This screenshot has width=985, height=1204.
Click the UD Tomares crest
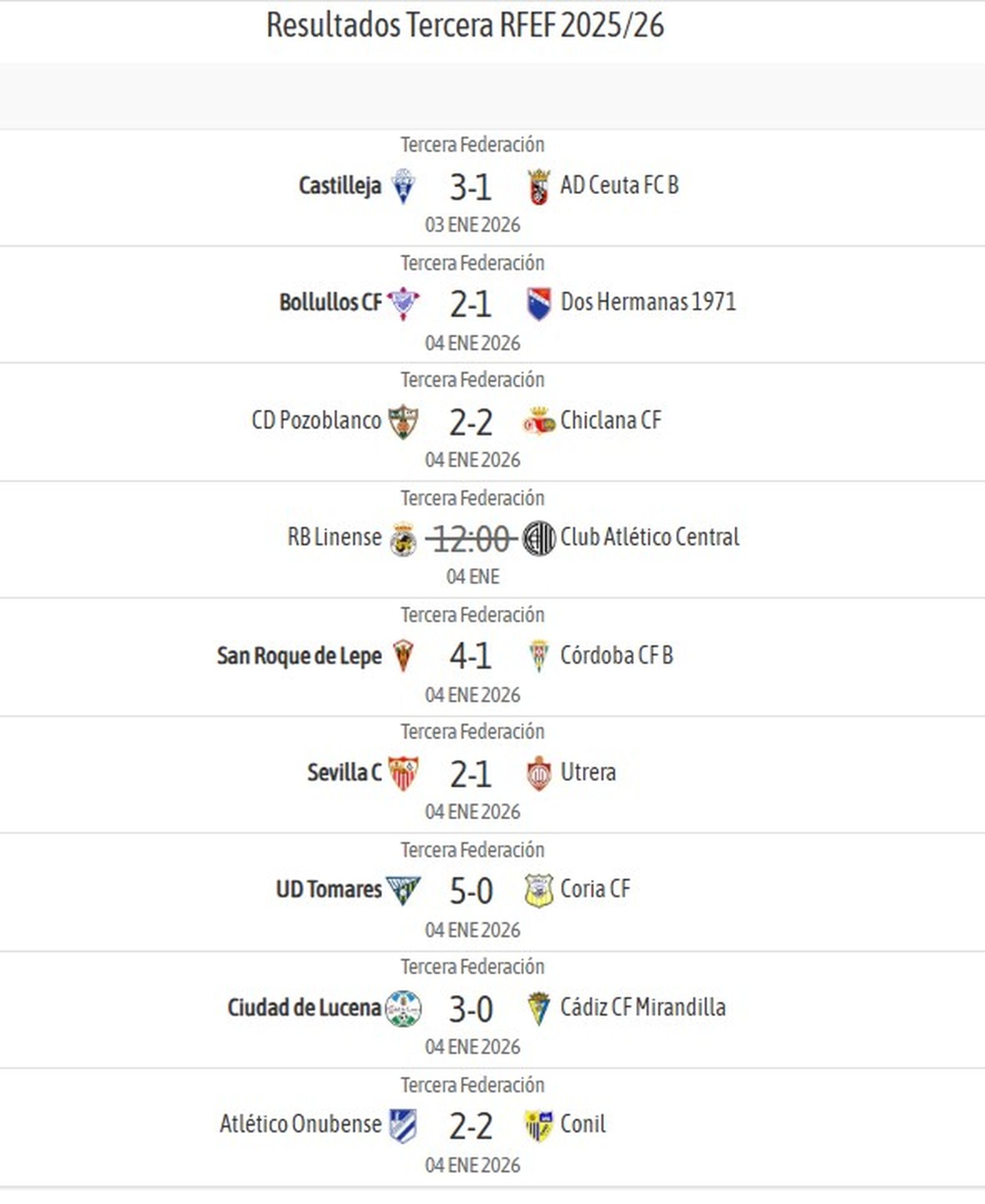(x=403, y=890)
